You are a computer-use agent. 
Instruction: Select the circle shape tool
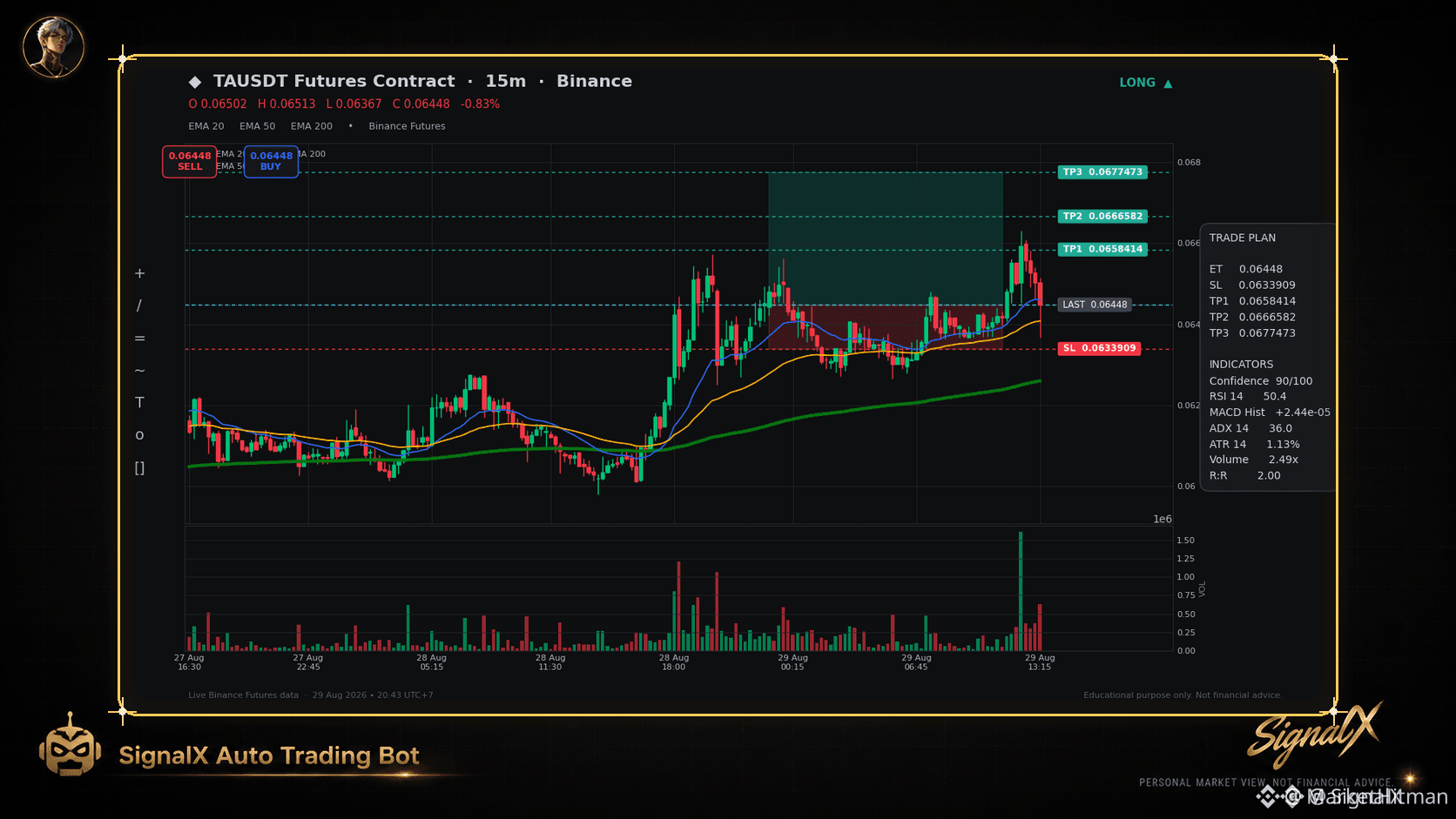pos(139,435)
